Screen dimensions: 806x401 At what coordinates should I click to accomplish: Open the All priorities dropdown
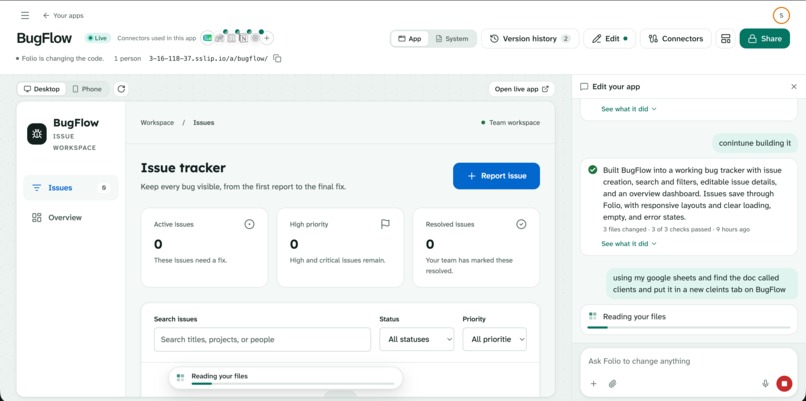pos(494,339)
